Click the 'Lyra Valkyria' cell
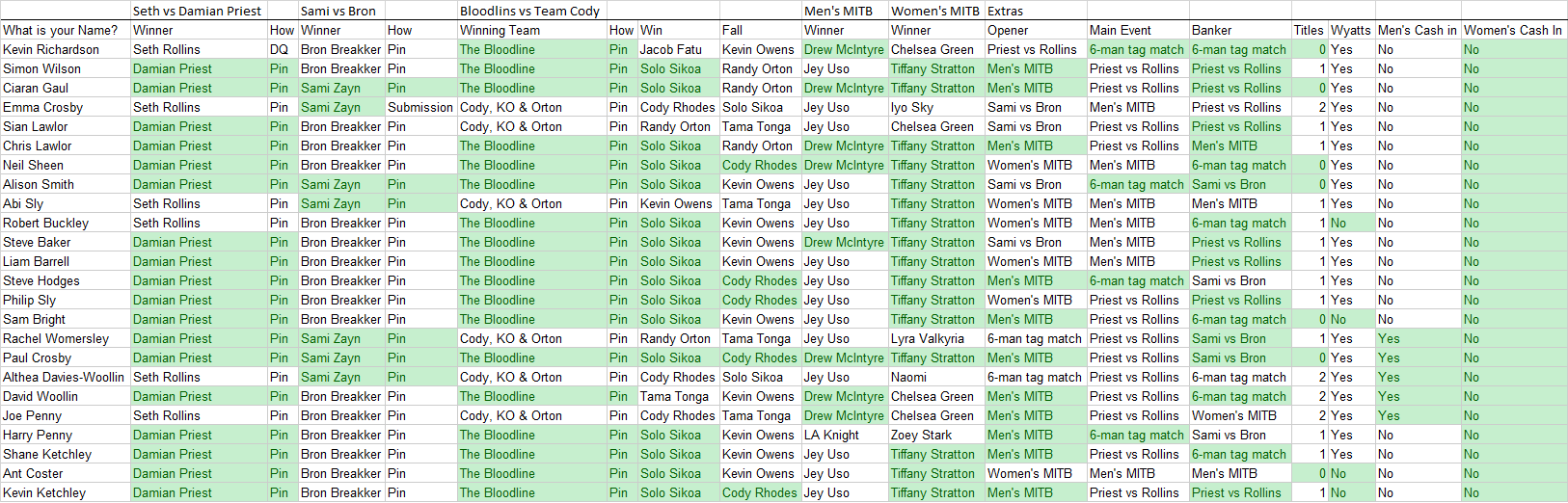The width and height of the screenshot is (1568, 503). click(x=928, y=338)
